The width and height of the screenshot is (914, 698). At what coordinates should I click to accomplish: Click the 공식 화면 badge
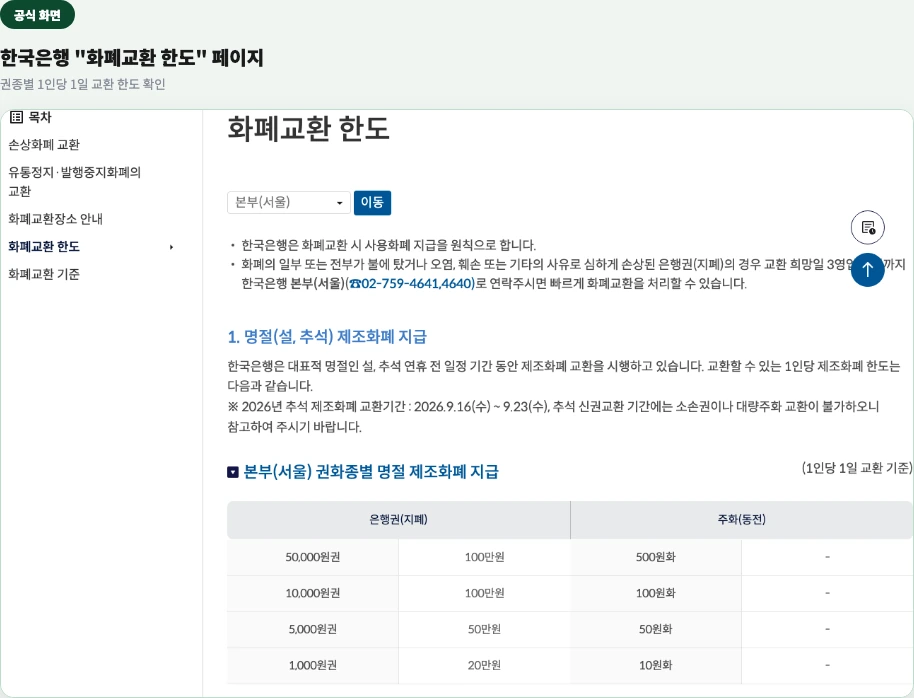click(37, 15)
